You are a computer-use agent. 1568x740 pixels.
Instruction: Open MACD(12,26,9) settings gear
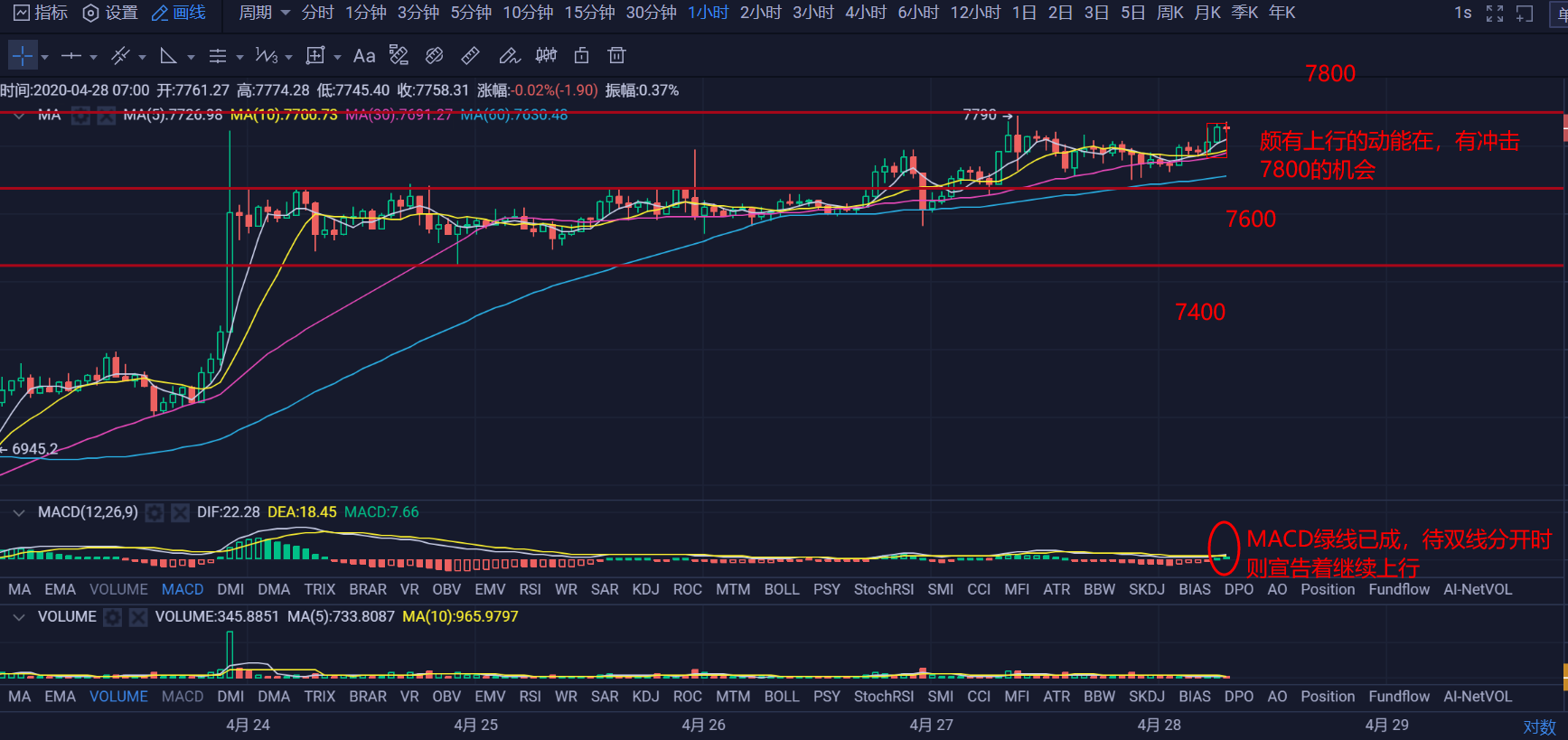[155, 513]
